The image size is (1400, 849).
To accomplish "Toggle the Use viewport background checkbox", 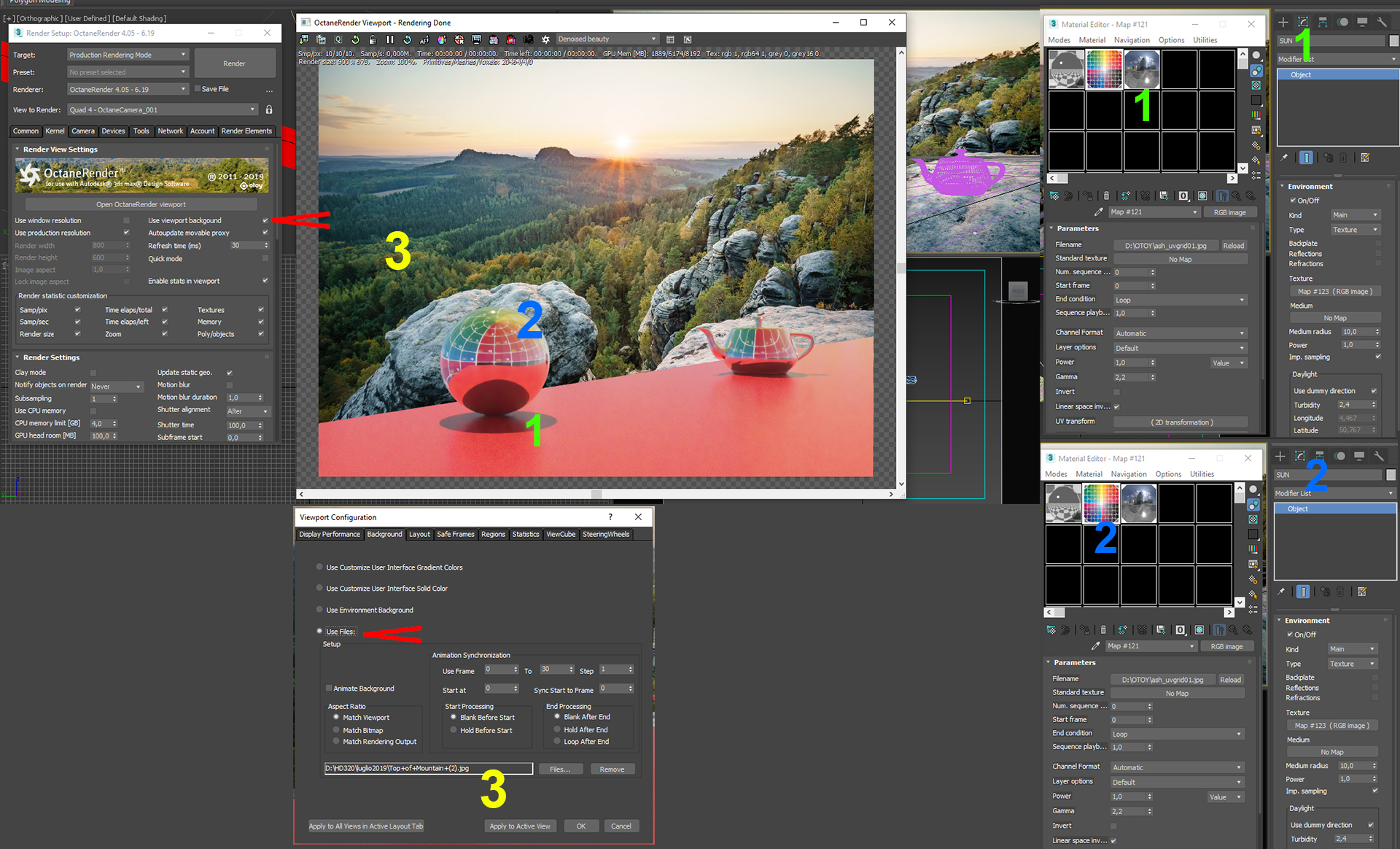I will tap(265, 220).
